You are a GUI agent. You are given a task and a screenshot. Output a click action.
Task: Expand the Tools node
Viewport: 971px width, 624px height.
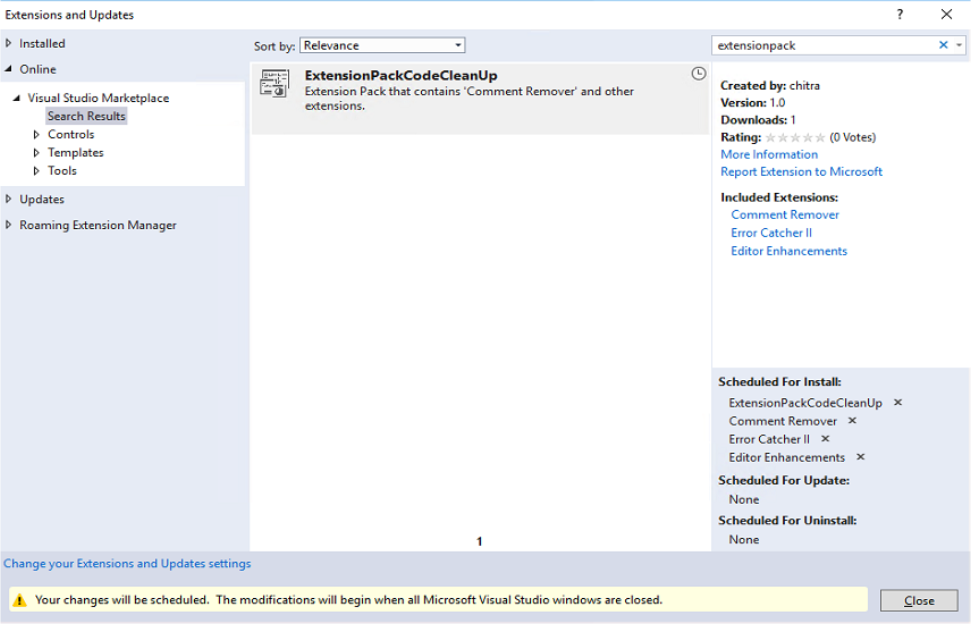(x=37, y=171)
